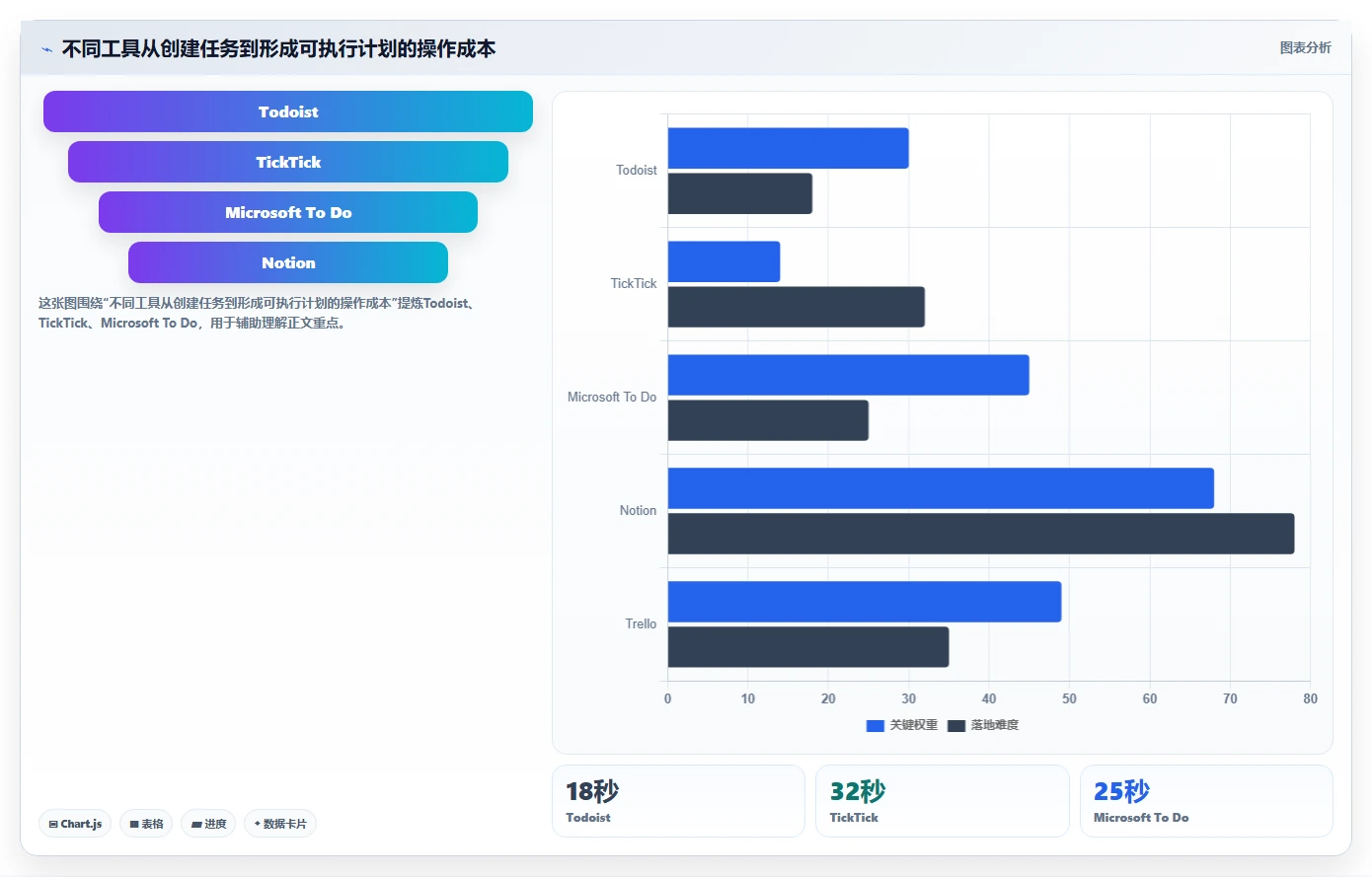Click the blue Todoist 关键权重 bar
1372x877 pixels.
coord(788,148)
